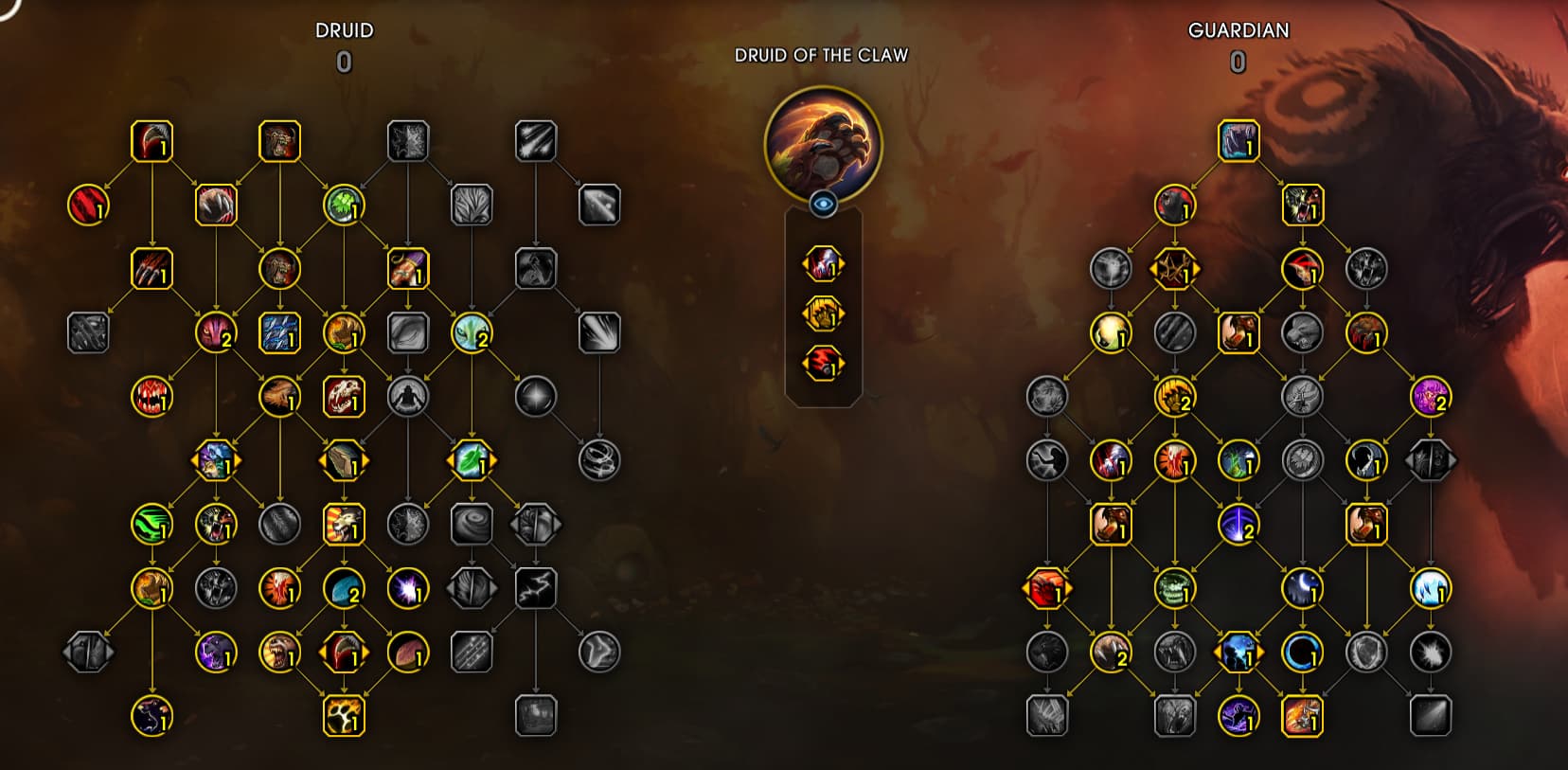Select the crescent moon talent in Guardian tree
The height and width of the screenshot is (770, 1568).
(x=1302, y=588)
